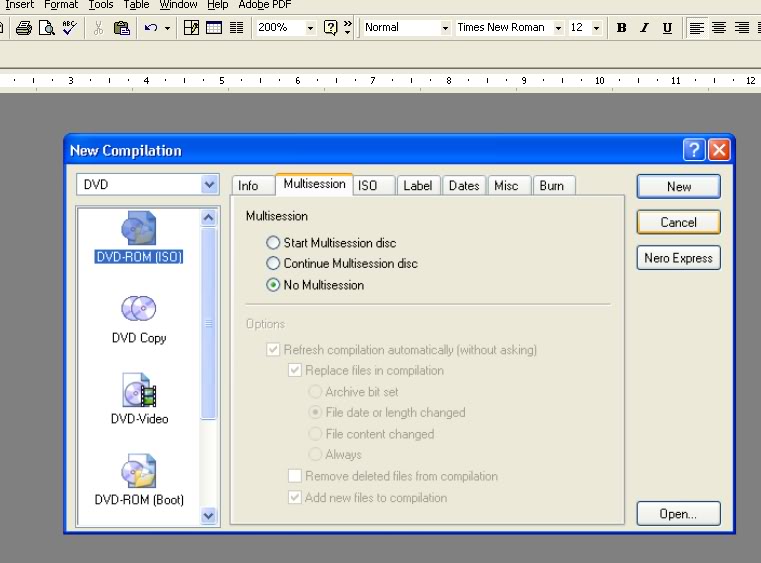The image size is (761, 563).
Task: Choose the DVD Copy compilation type
Action: (138, 309)
